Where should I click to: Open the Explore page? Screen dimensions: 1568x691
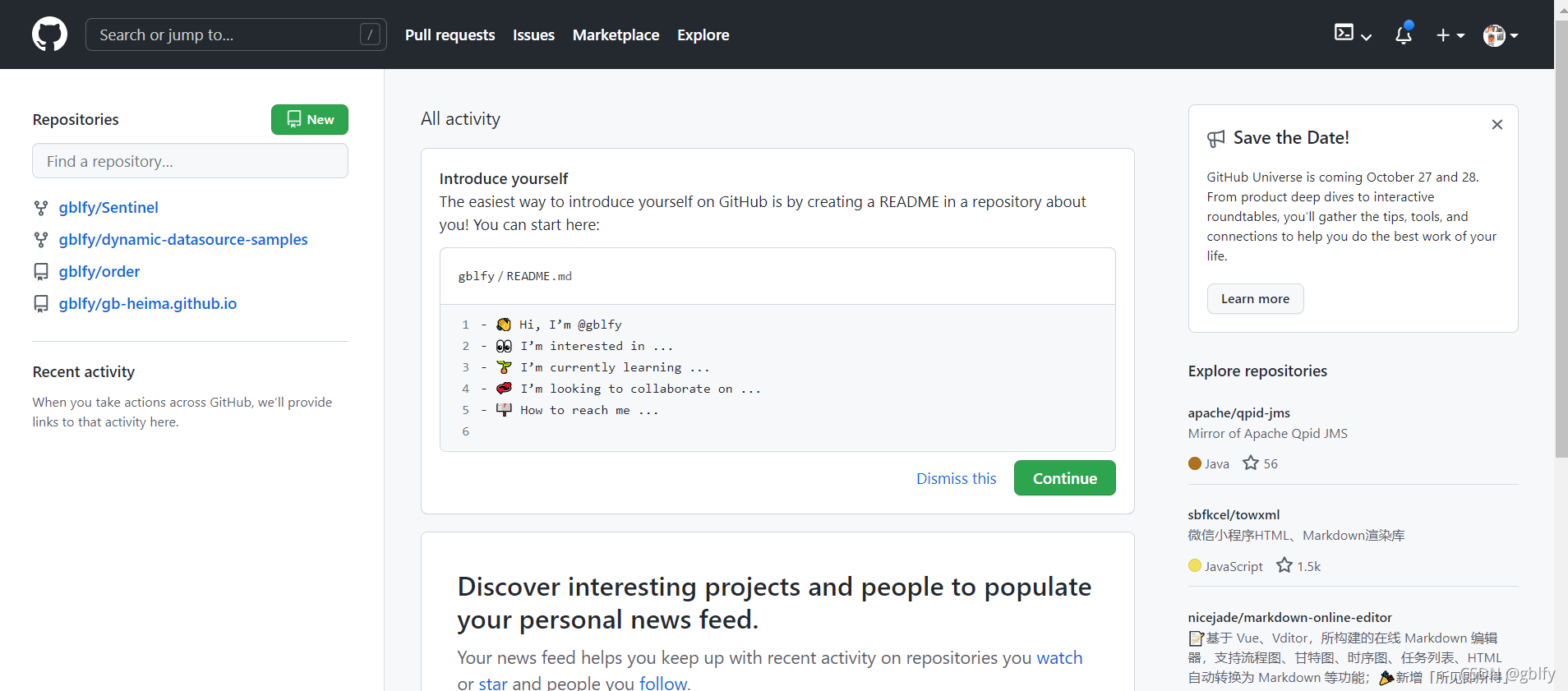(703, 35)
